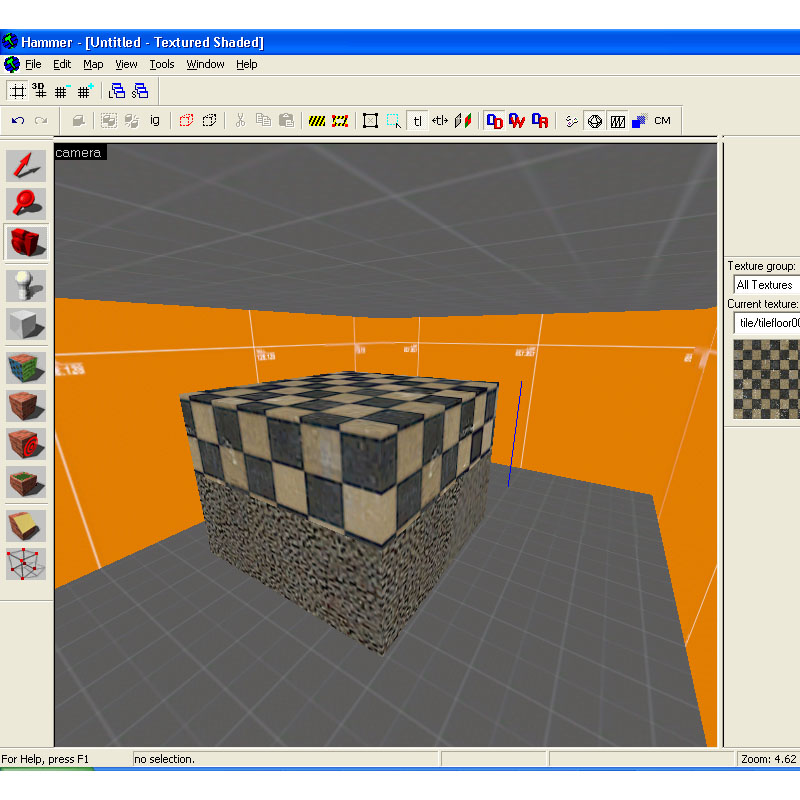Open the camera view type label
Image resolution: width=800 pixels, height=800 pixels.
[79, 152]
